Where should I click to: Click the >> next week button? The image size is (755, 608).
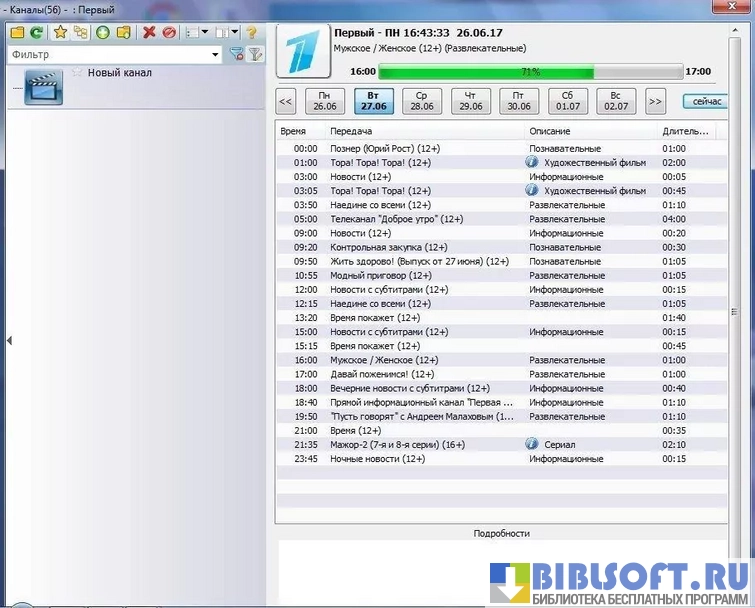point(655,101)
